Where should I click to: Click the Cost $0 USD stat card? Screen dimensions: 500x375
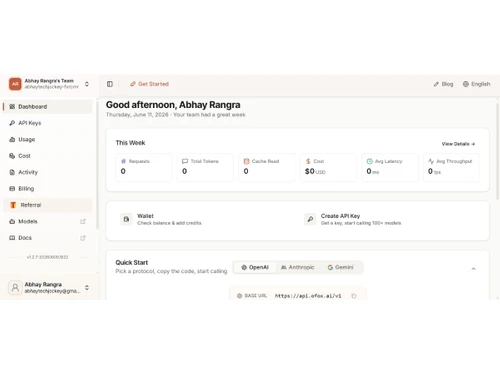click(x=328, y=167)
